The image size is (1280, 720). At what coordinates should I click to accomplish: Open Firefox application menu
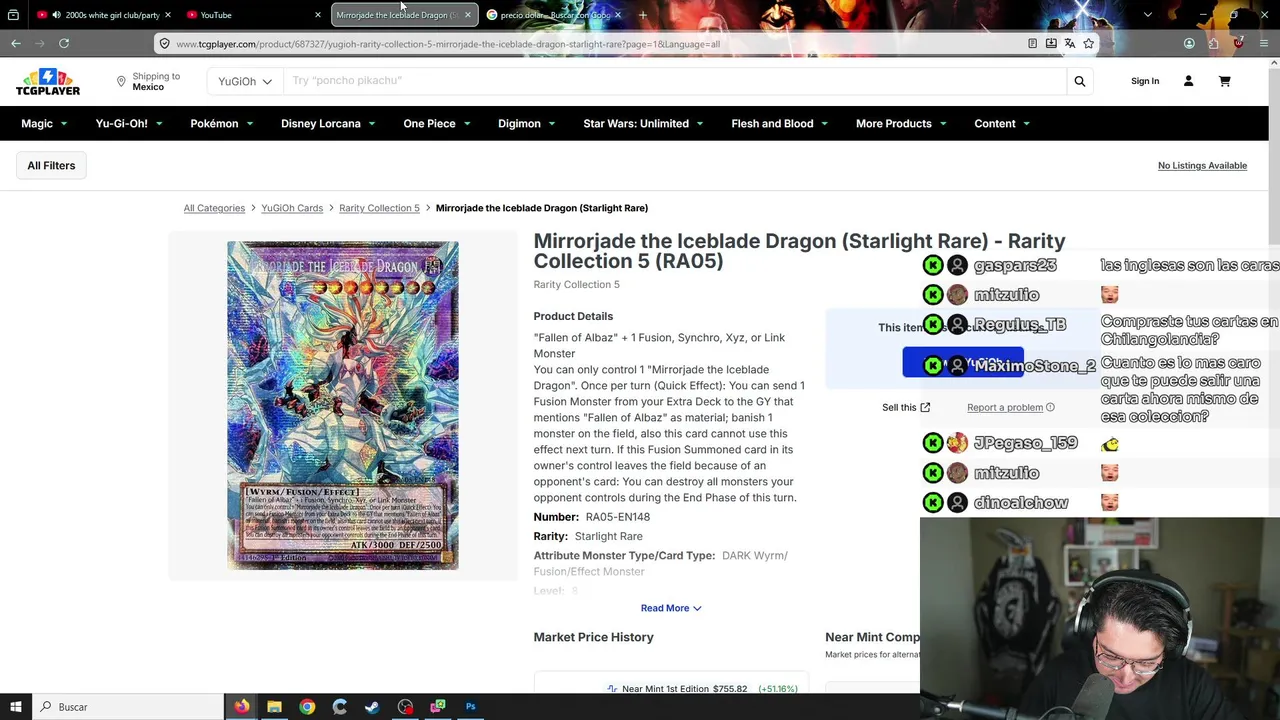coord(1264,43)
